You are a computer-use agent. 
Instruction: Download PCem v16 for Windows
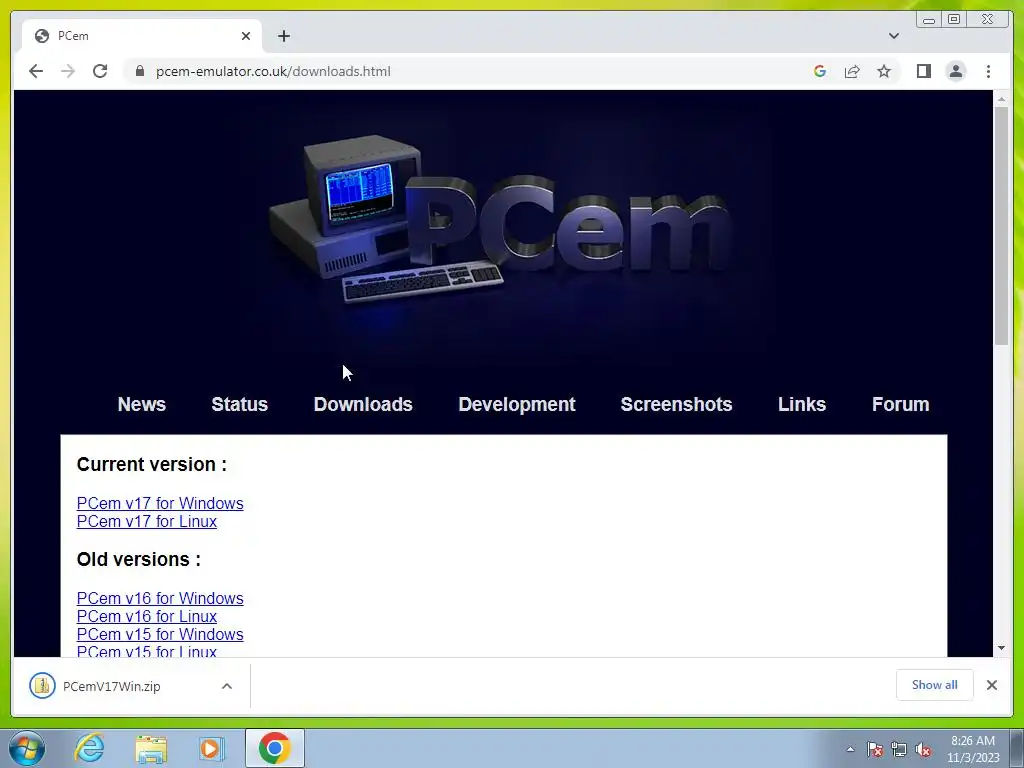[160, 598]
